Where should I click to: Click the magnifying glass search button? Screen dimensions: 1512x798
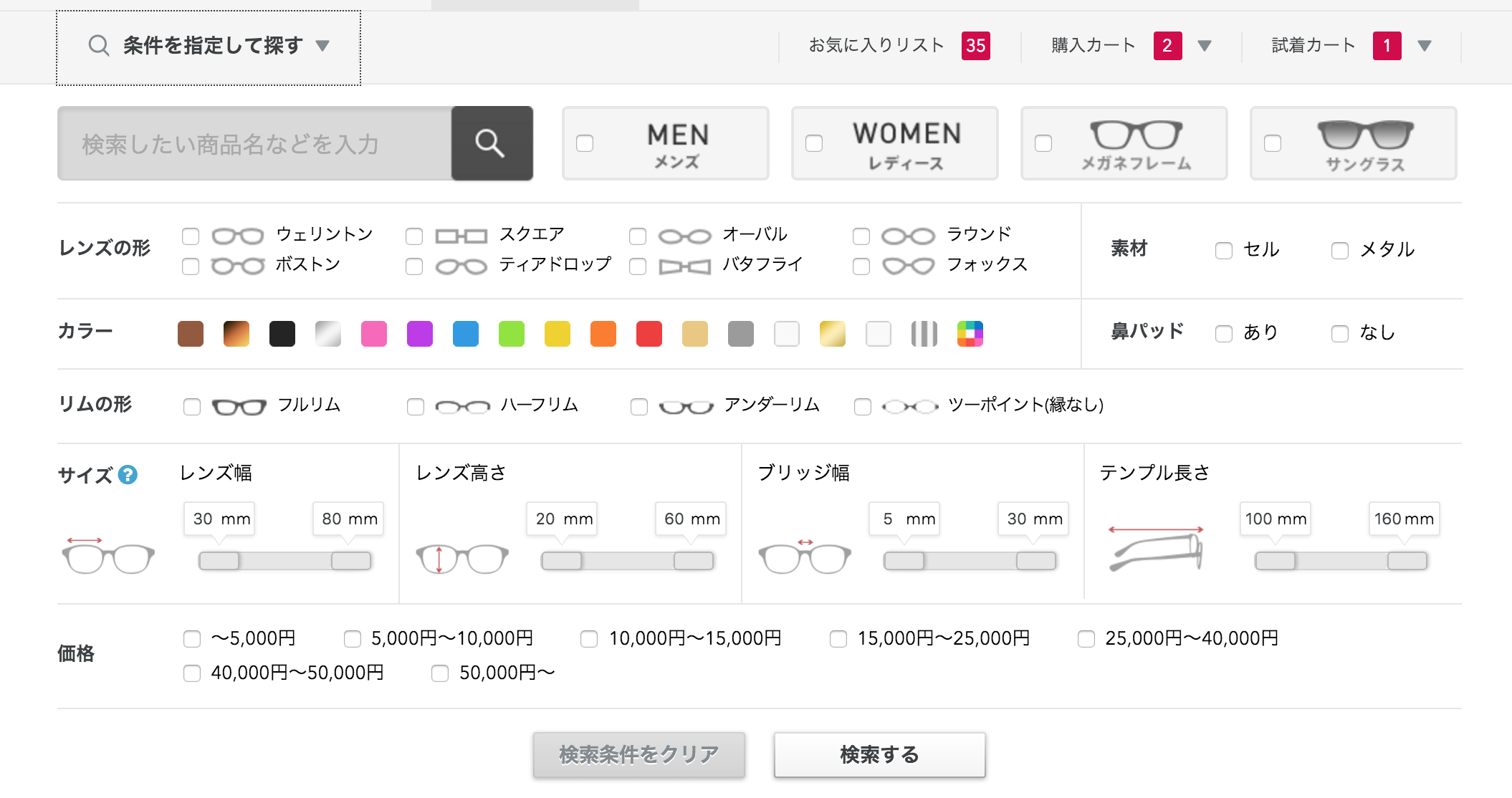(x=492, y=143)
